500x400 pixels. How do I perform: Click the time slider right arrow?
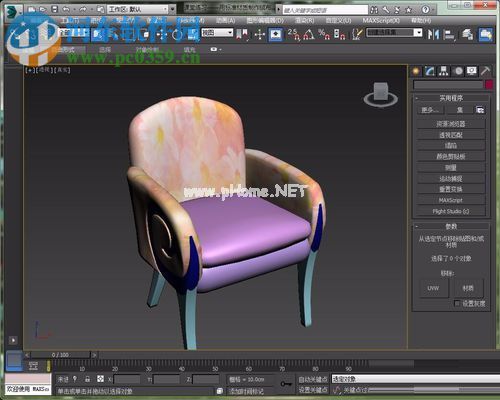[x=95, y=355]
